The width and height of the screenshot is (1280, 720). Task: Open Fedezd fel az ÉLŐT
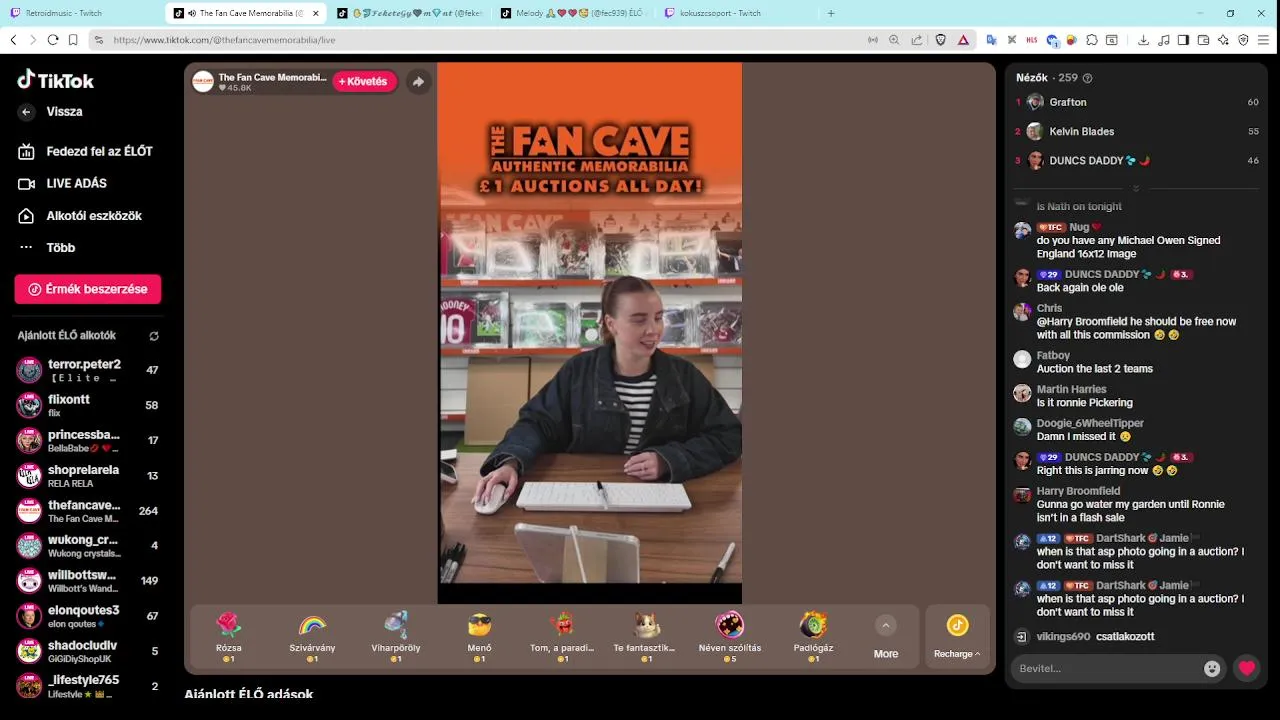(85, 151)
